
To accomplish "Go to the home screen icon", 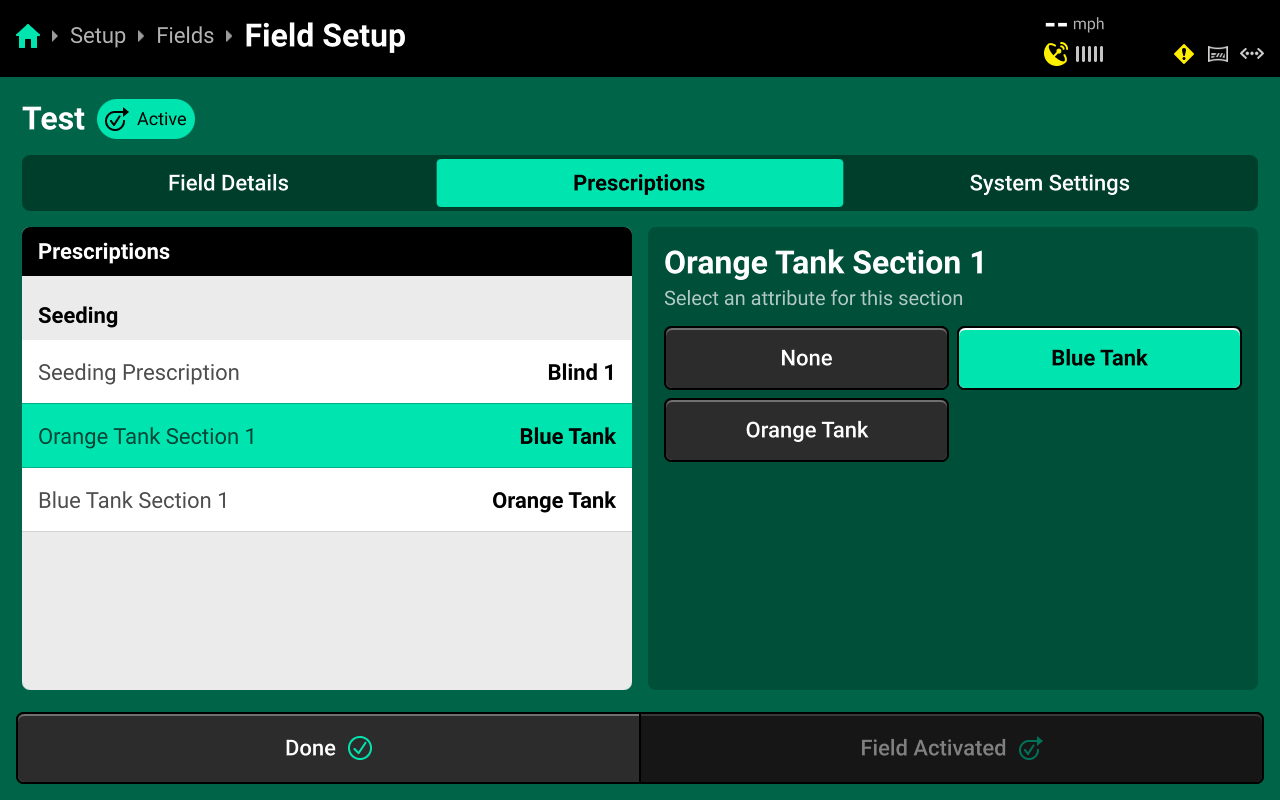I will click(x=28, y=37).
